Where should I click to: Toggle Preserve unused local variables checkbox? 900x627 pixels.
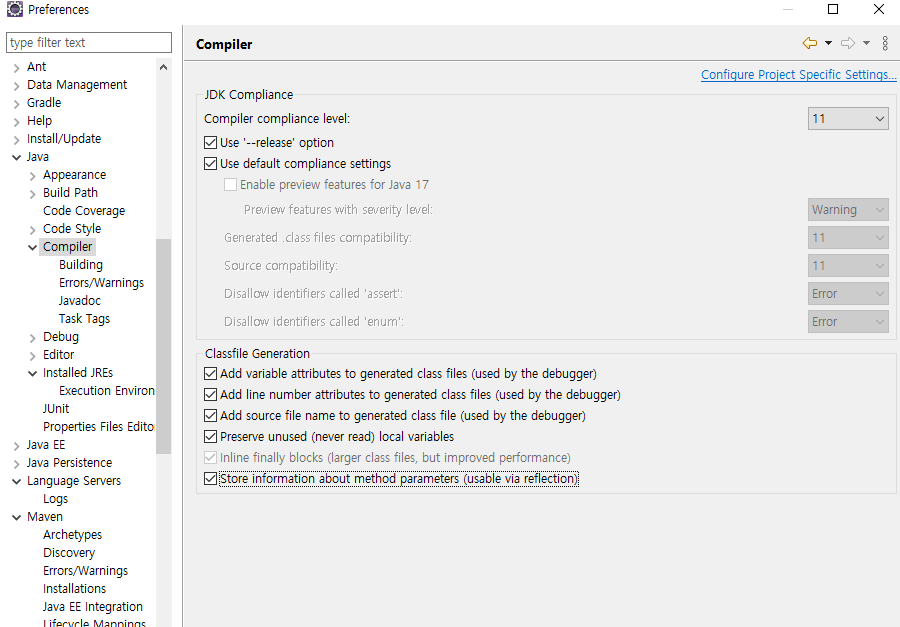[211, 437]
